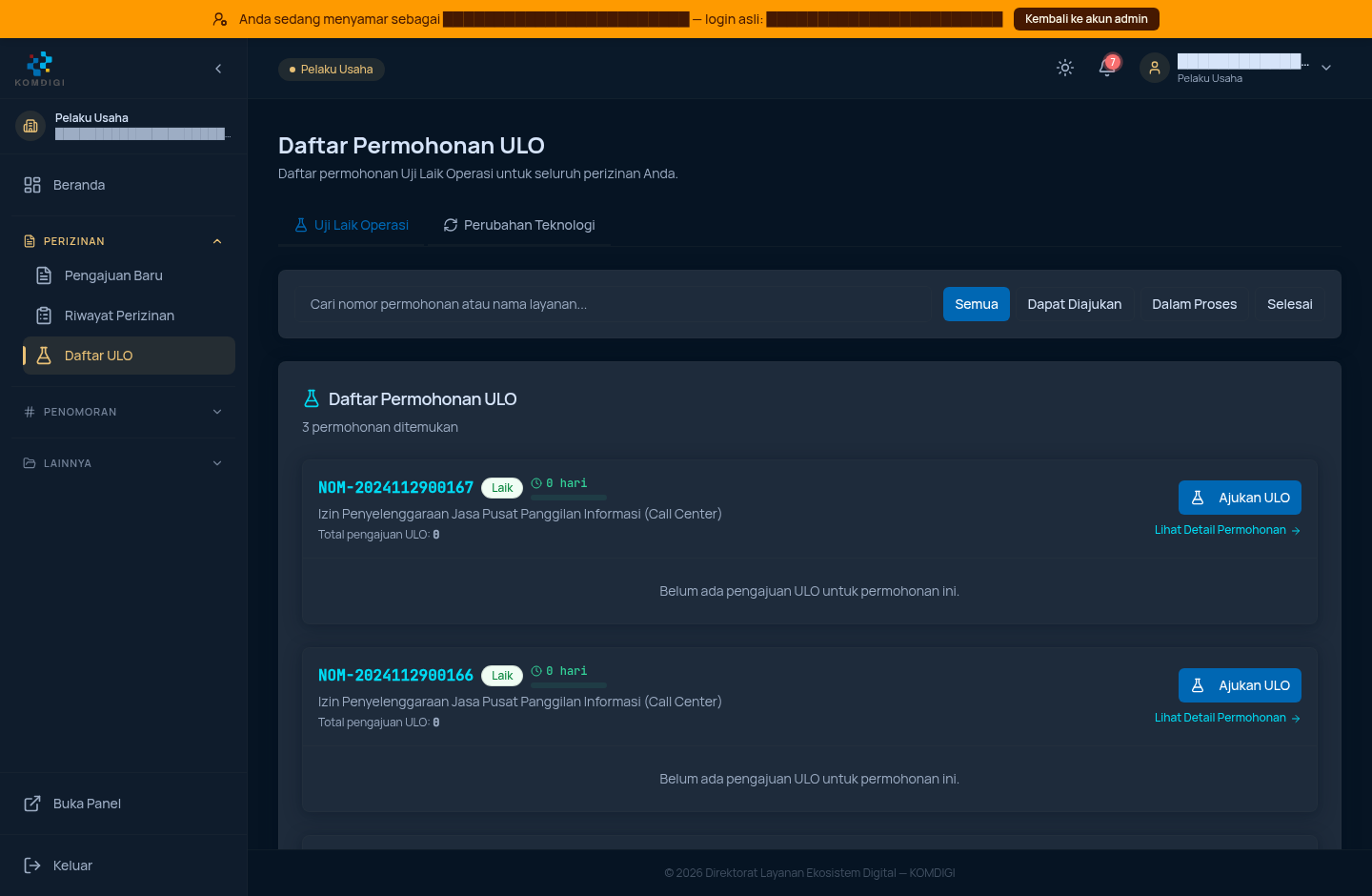Filter by Dalam Proses
The height and width of the screenshot is (896, 1372).
point(1195,304)
